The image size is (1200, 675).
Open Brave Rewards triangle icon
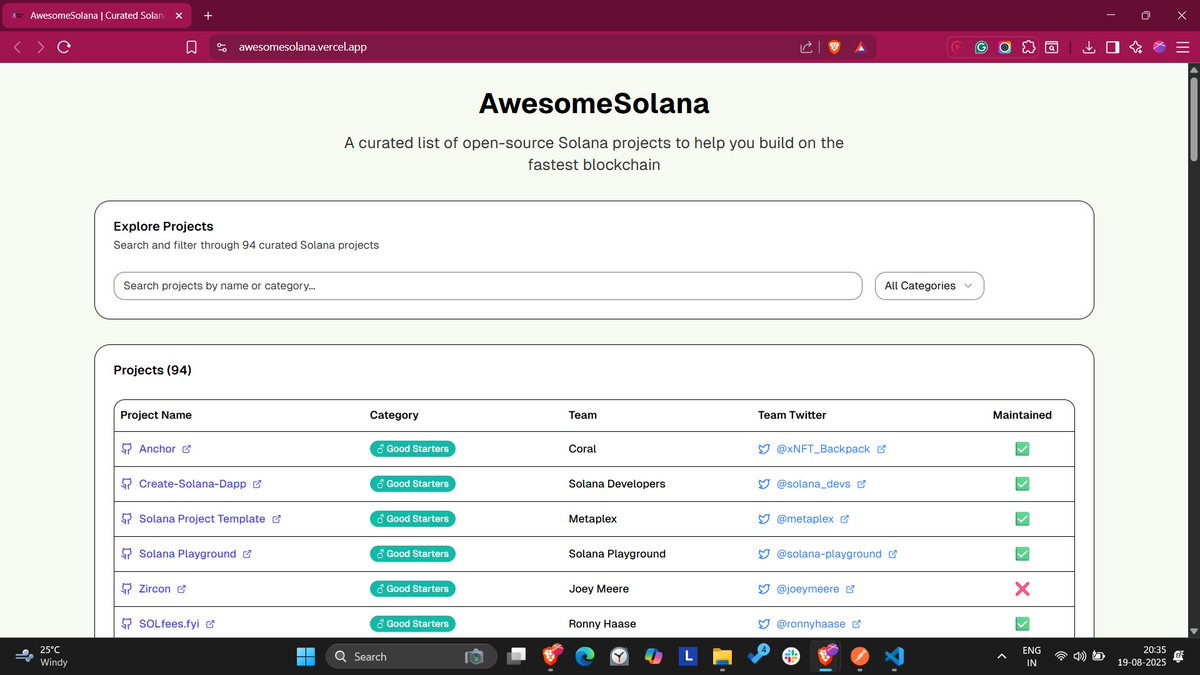pos(860,47)
